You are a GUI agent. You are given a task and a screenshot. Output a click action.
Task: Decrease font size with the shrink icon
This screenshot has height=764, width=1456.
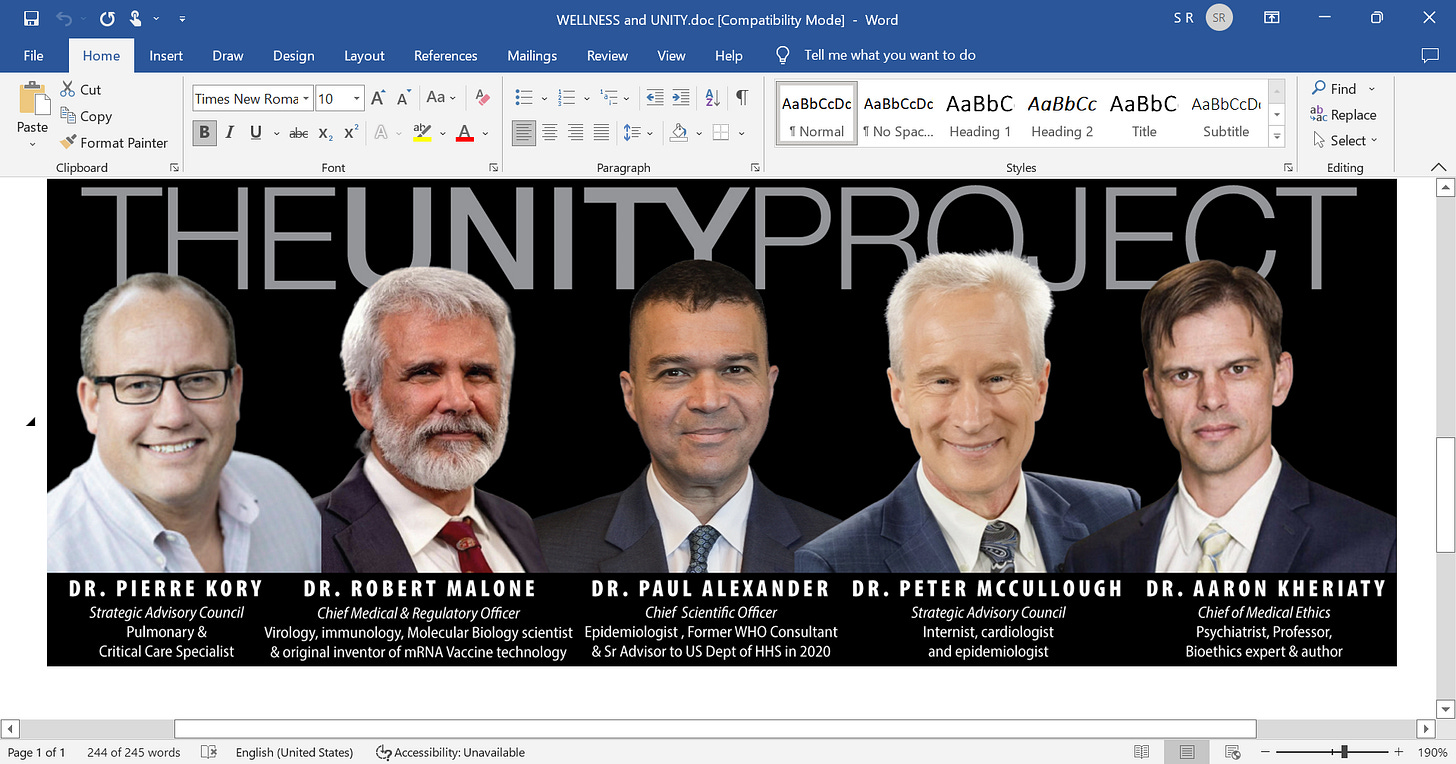pos(403,98)
